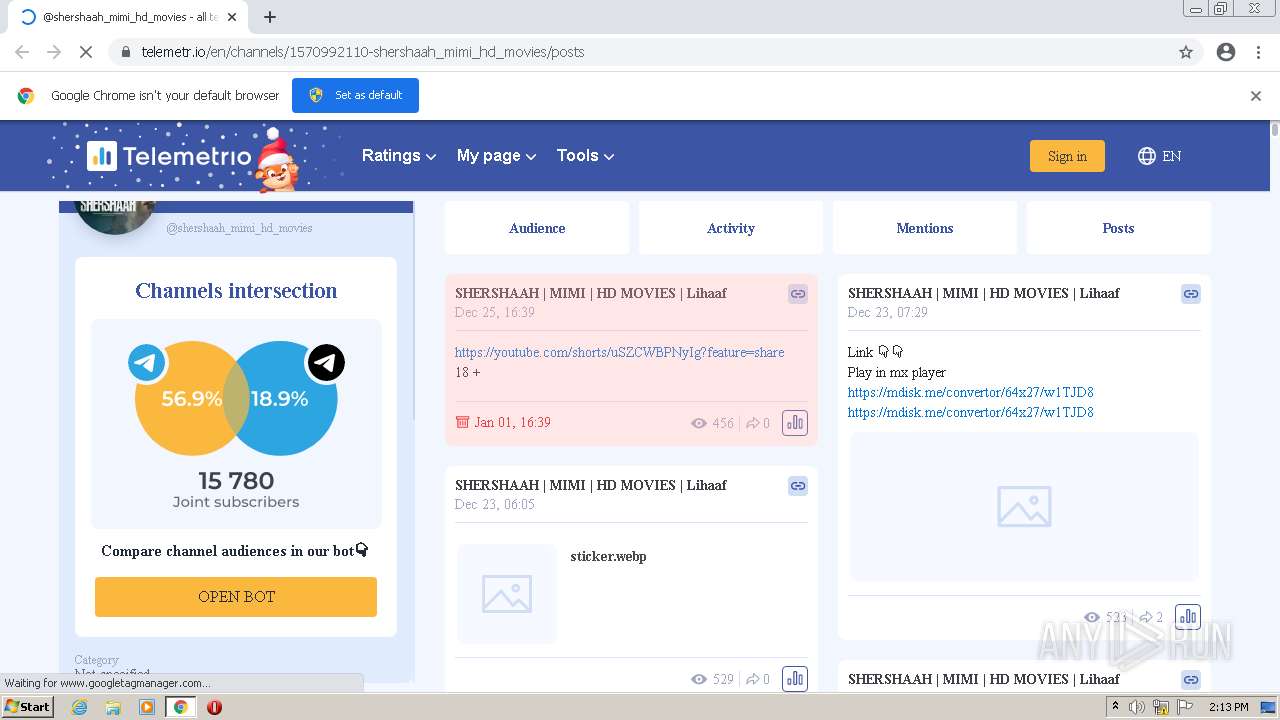Screen dimensions: 1280x720
Task: Dismiss the default browser infobar
Action: (x=1255, y=96)
